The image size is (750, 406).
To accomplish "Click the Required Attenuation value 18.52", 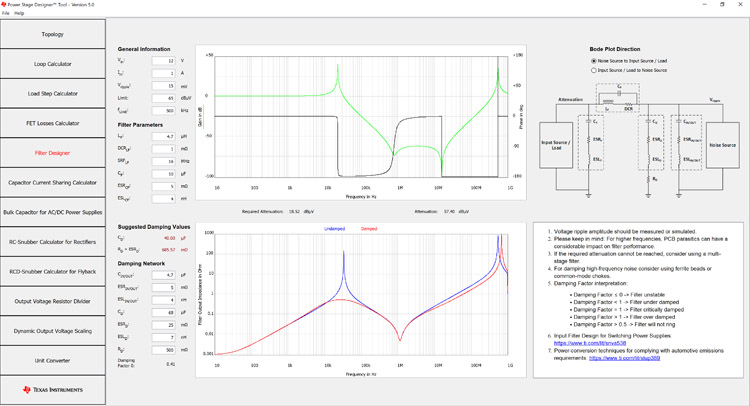I will 293,211.
